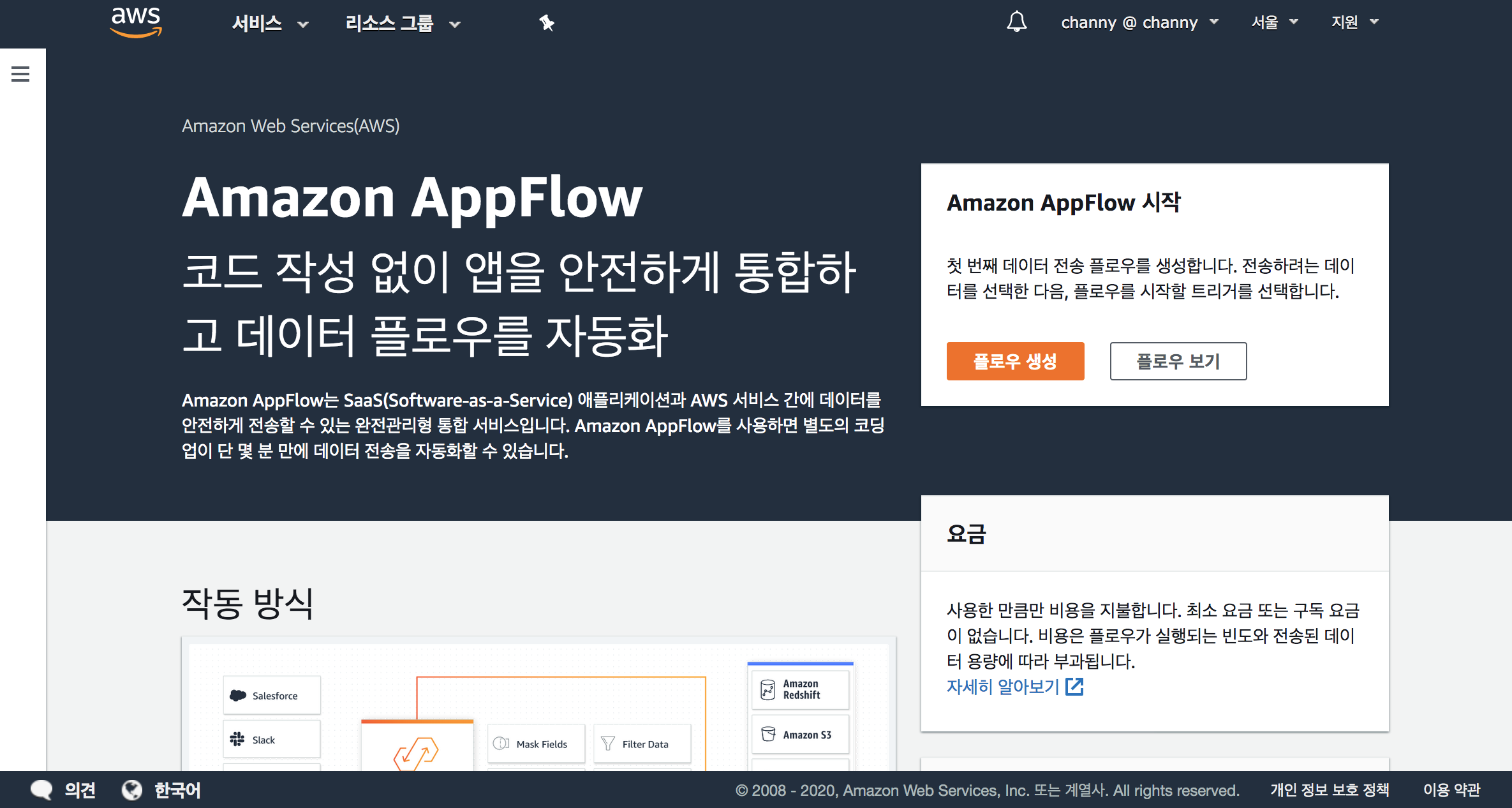Click the globe language icon
1512x808 pixels.
pyautogui.click(x=132, y=790)
